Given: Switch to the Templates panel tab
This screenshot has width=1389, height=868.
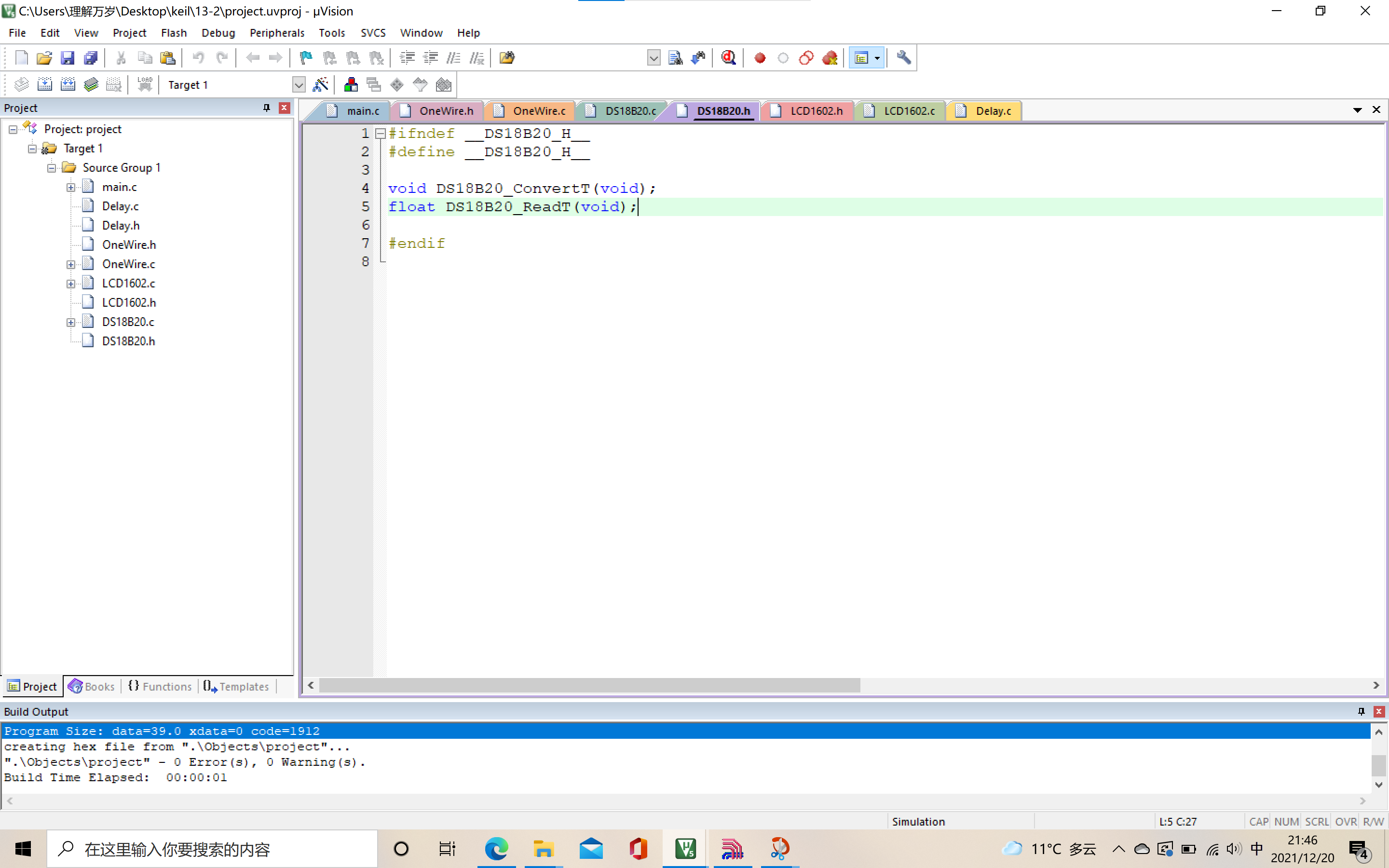Looking at the screenshot, I should point(236,687).
